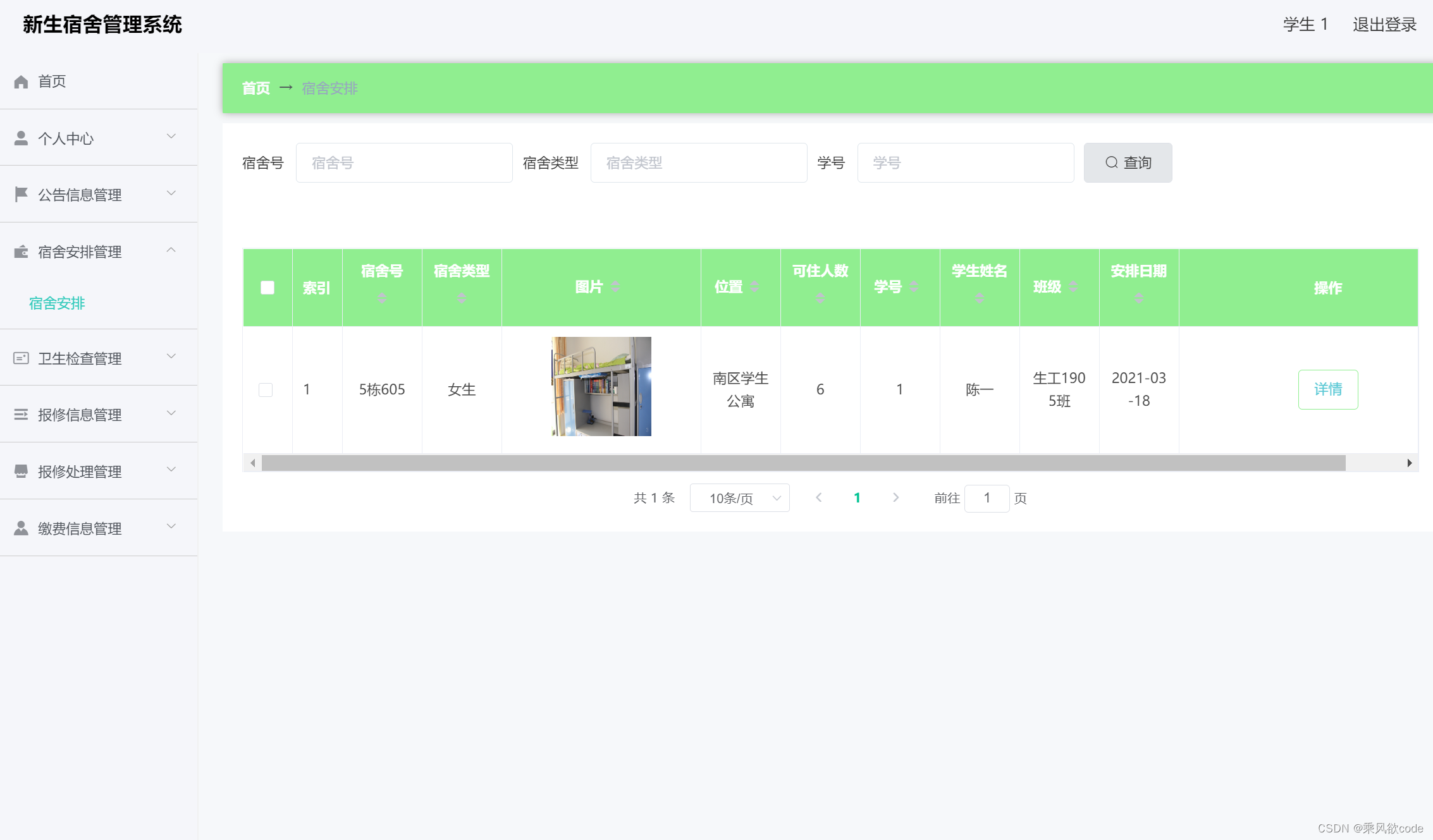
Task: Click the user icon beside 缴费信息管理
Action: [x=21, y=528]
